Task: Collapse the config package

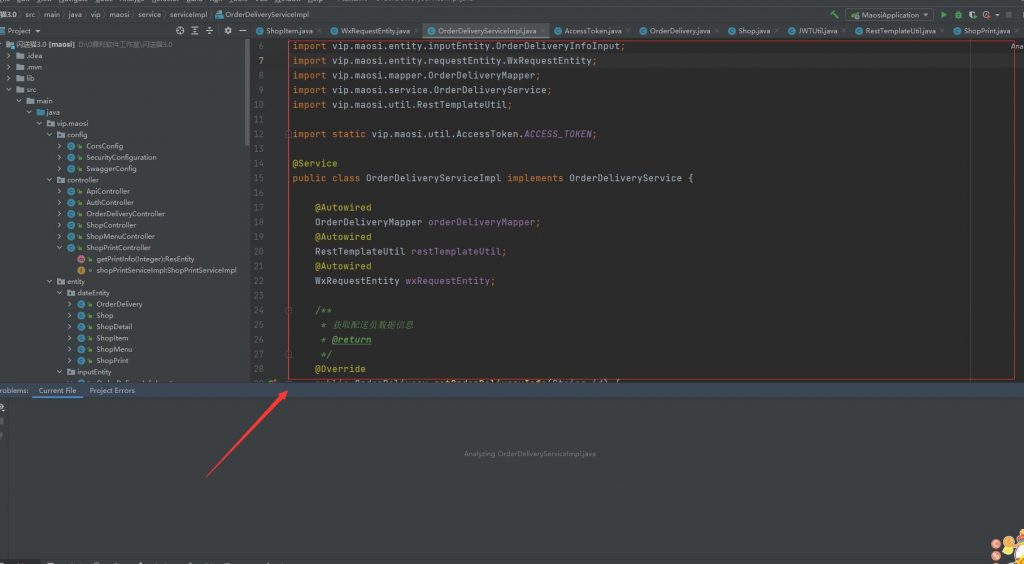Action: pos(50,134)
